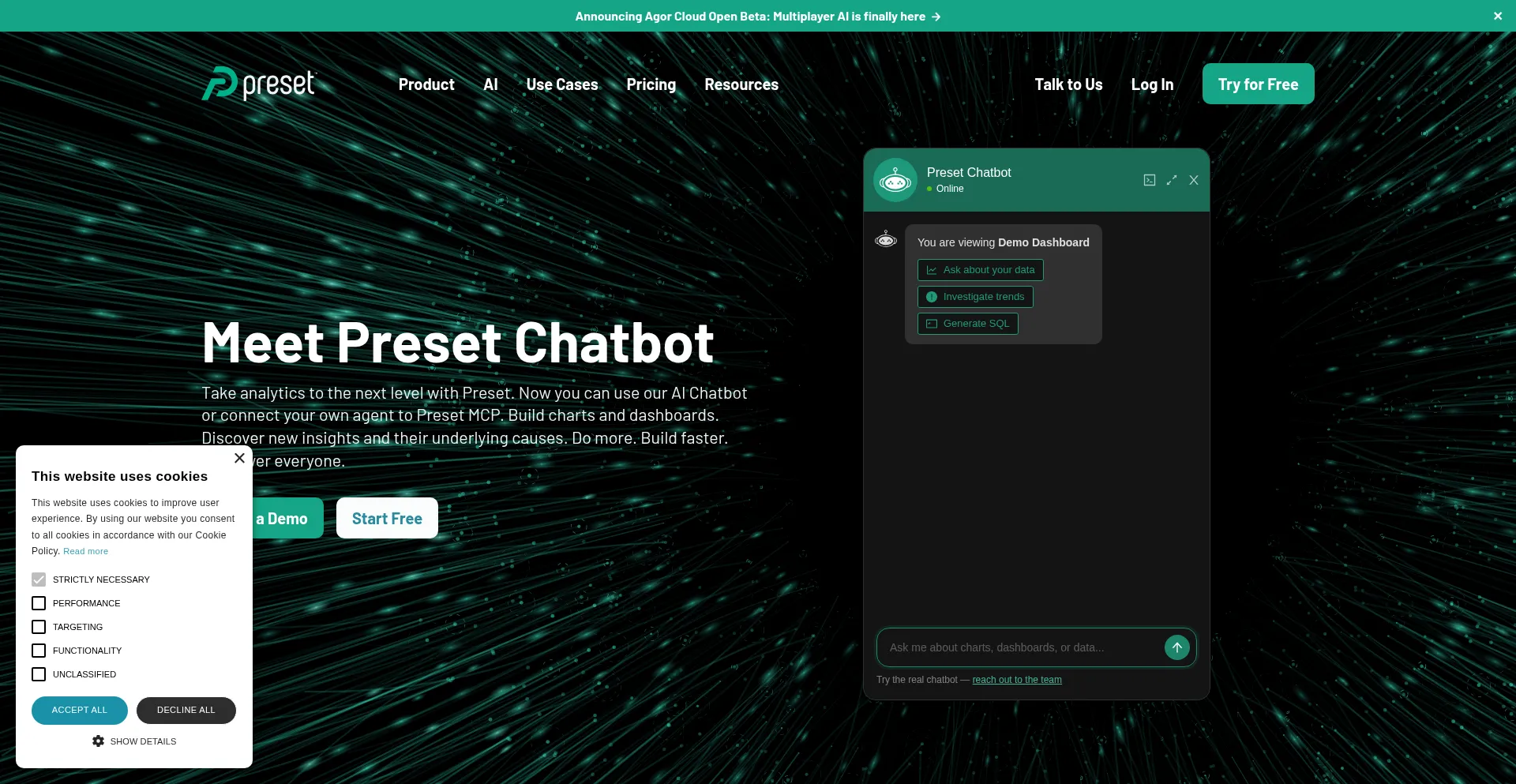Viewport: 1516px width, 784px height.
Task: Select the Investigate trends suggestion
Action: [x=975, y=297]
